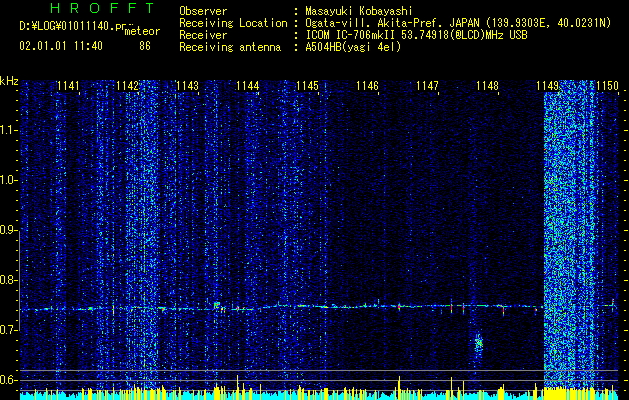Click the HROFFT title text
629x400 pixels.
click(102, 8)
